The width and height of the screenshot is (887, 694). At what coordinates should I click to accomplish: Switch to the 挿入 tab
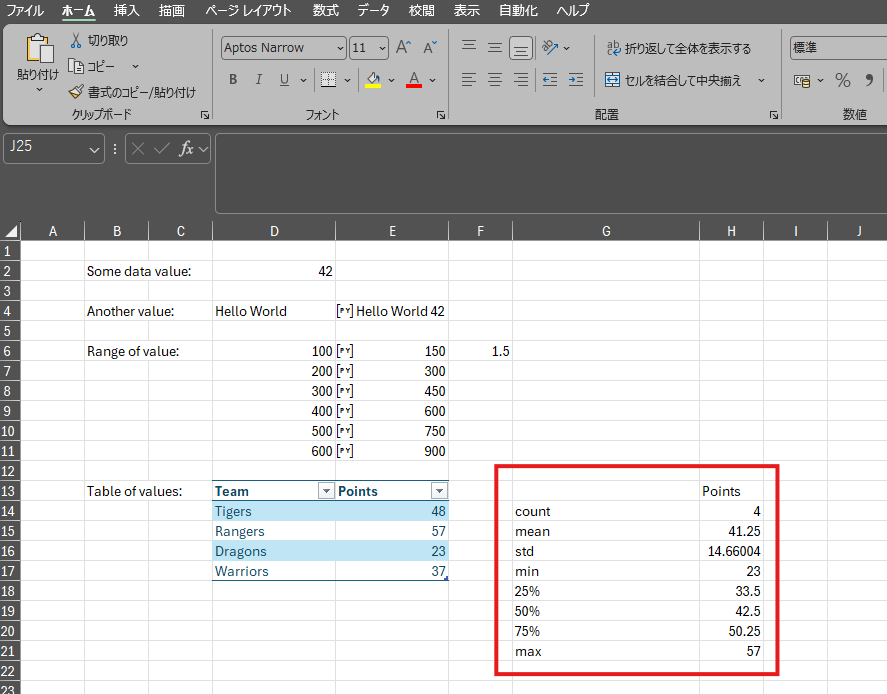click(126, 10)
